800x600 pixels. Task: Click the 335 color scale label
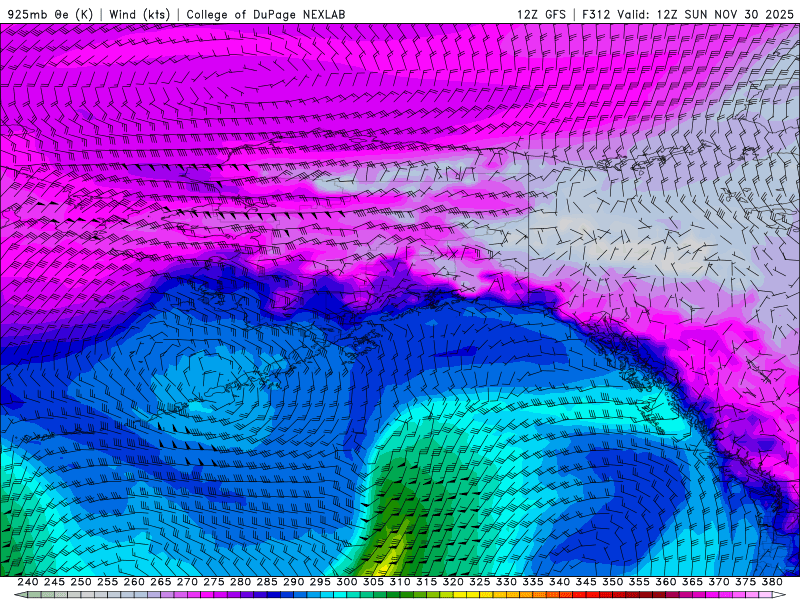[533, 582]
